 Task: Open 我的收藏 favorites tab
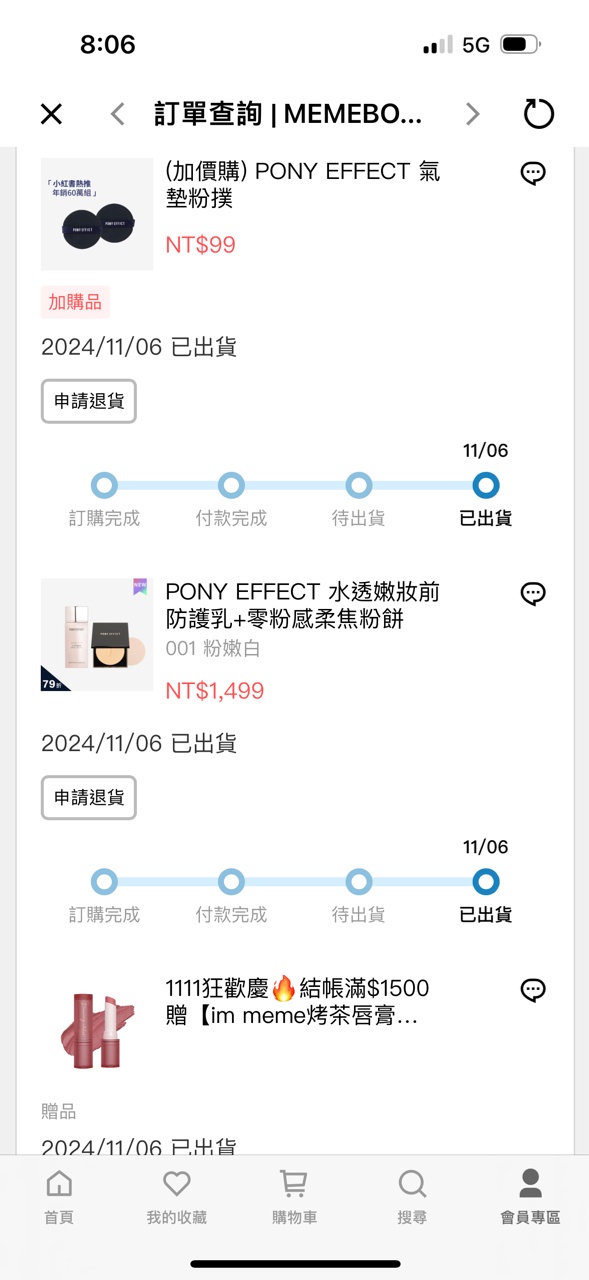(x=176, y=1197)
